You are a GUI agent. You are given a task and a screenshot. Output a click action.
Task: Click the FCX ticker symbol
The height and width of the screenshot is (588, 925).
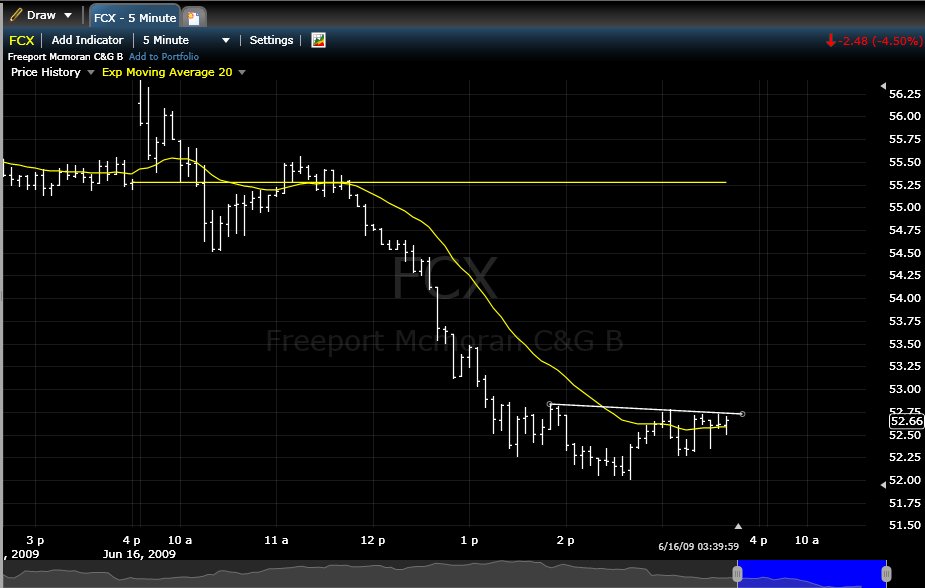pyautogui.click(x=22, y=41)
